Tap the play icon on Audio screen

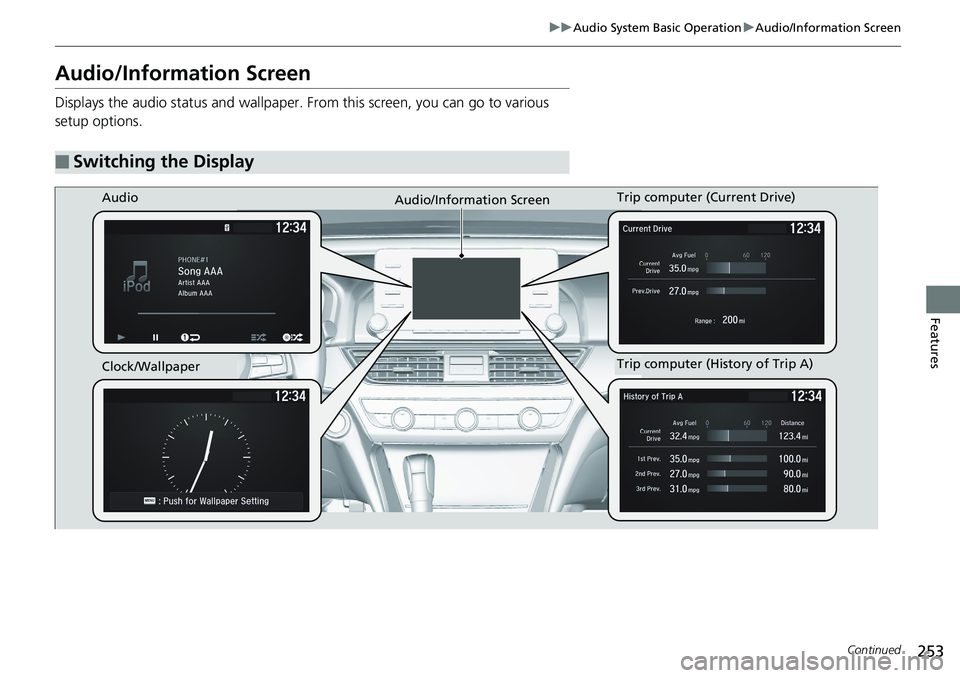pos(121,337)
